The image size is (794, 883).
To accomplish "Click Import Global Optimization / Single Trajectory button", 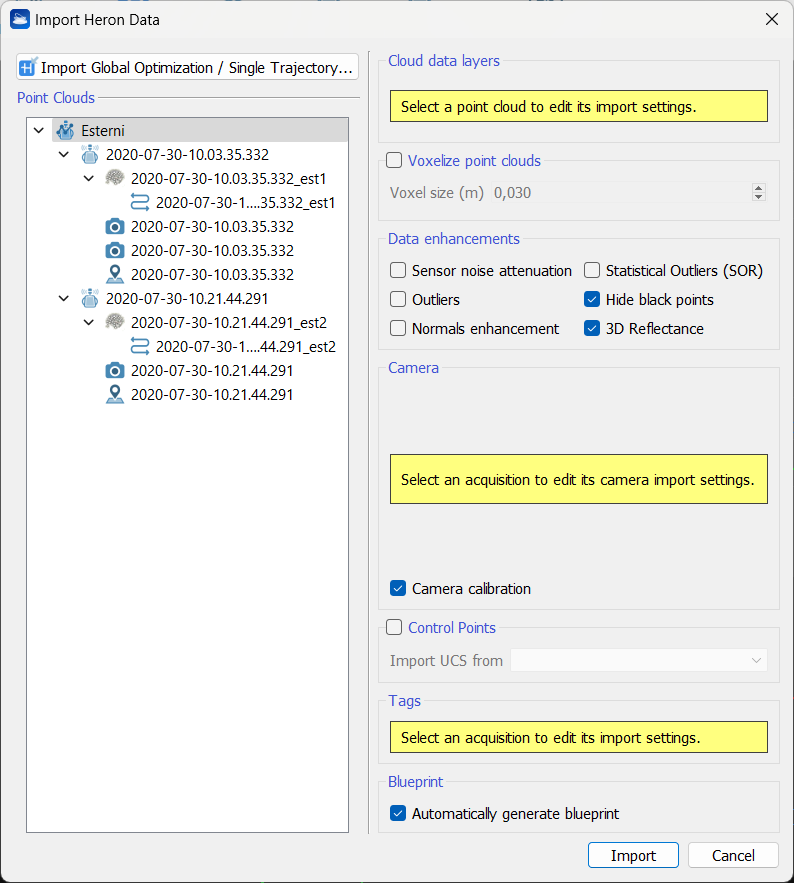I will 187,68.
